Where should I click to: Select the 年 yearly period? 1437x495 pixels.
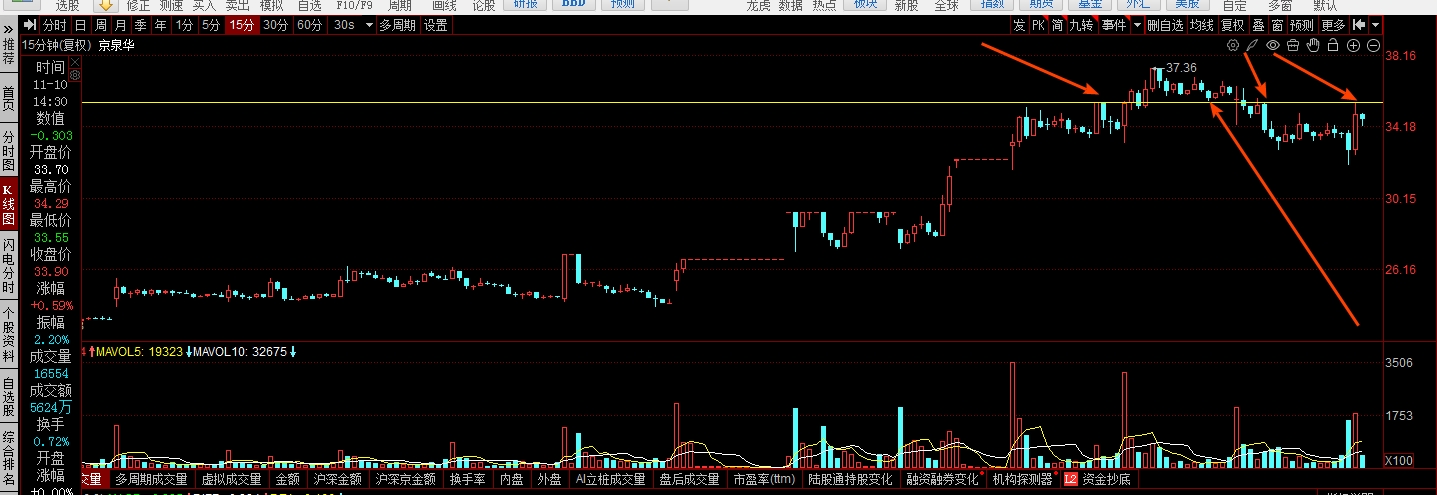[x=160, y=25]
